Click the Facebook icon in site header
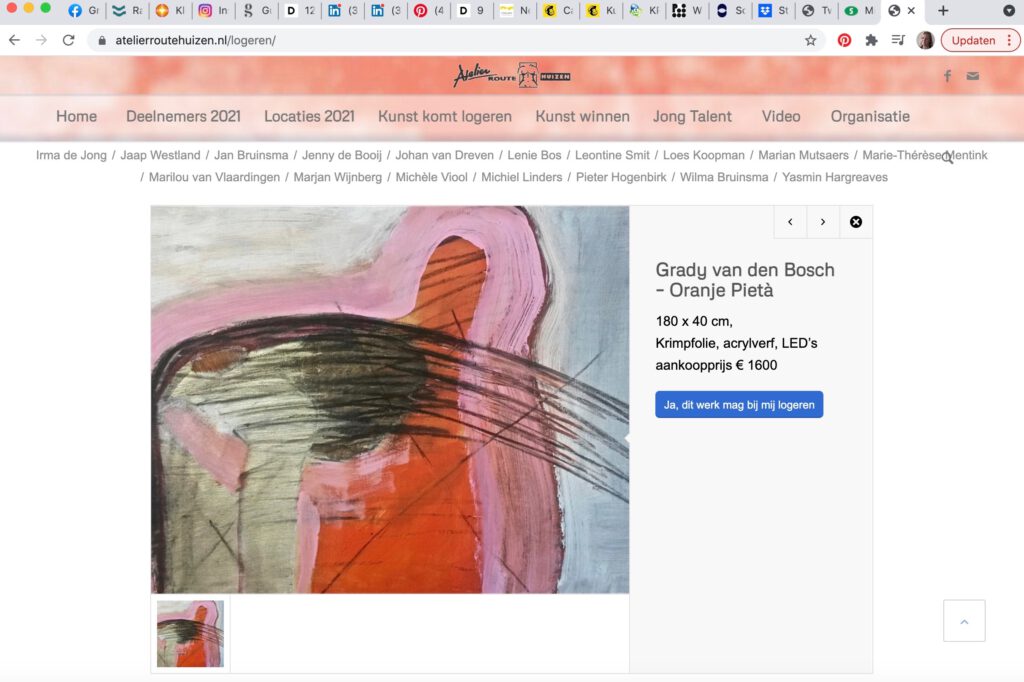Image resolution: width=1024 pixels, height=682 pixels. (947, 76)
